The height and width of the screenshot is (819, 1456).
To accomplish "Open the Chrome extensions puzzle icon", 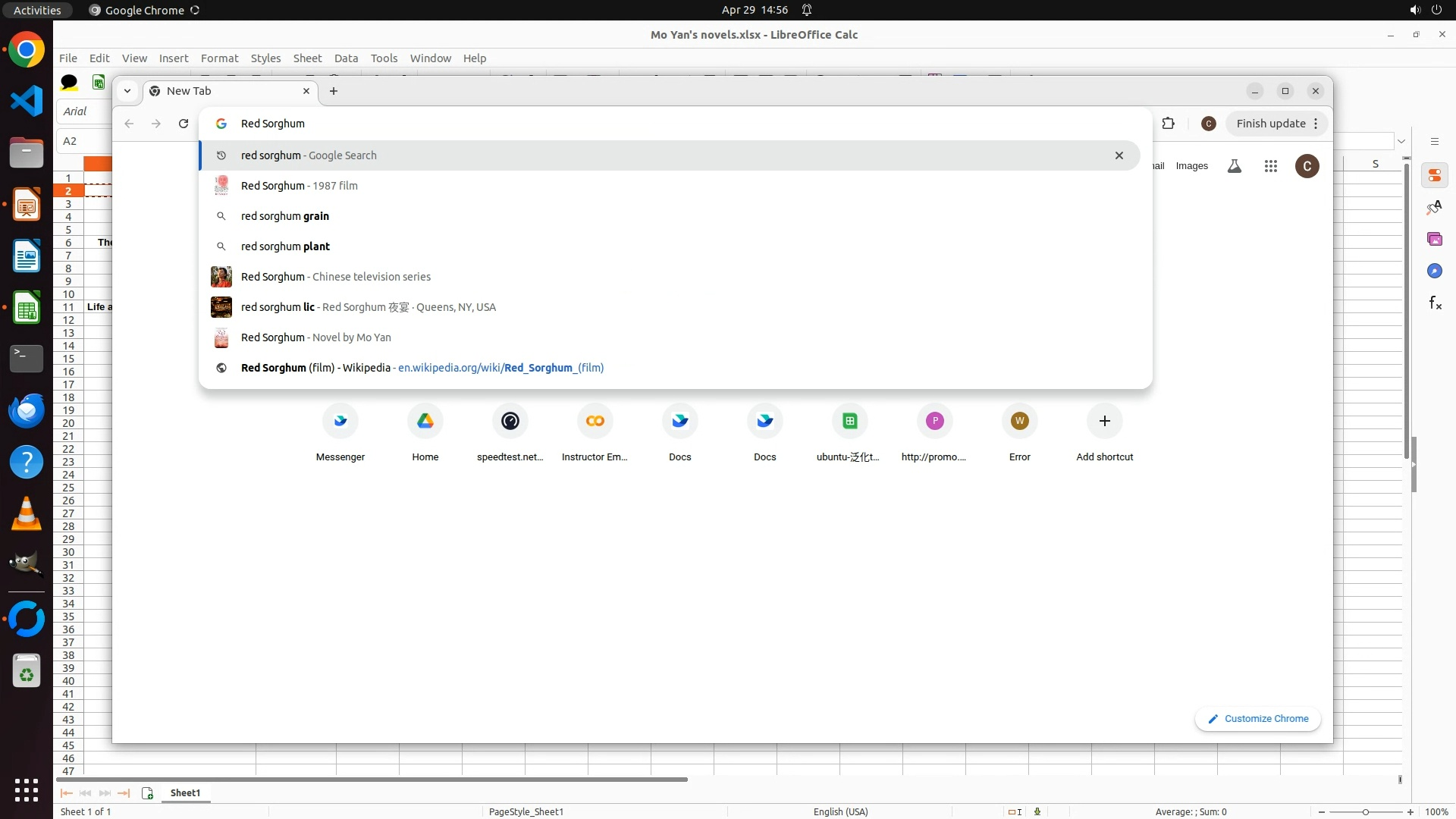I will pyautogui.click(x=1168, y=124).
